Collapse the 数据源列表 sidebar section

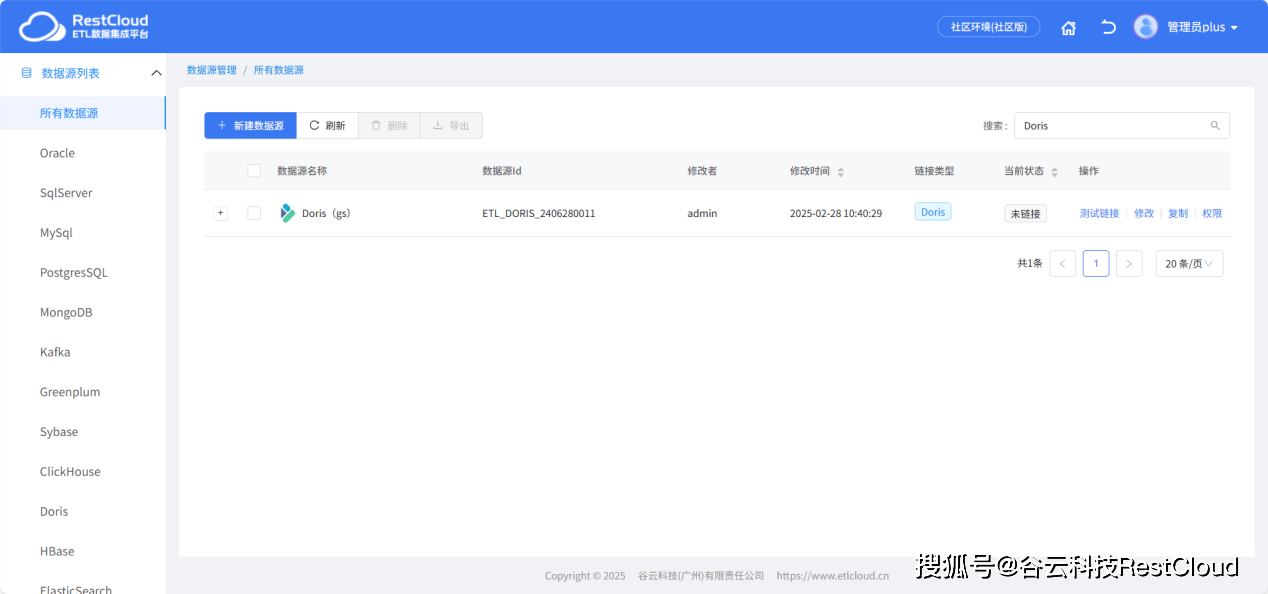[x=156, y=73]
